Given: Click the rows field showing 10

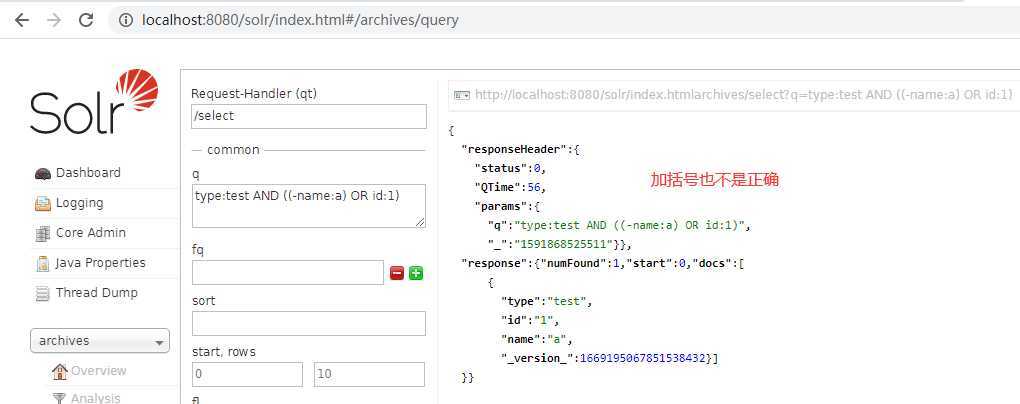Looking at the screenshot, I should click(368, 375).
